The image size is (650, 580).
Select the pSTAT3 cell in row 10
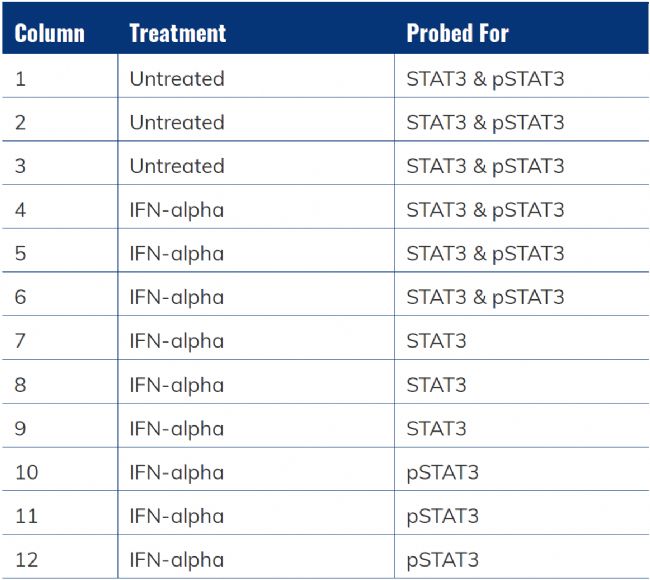point(442,472)
